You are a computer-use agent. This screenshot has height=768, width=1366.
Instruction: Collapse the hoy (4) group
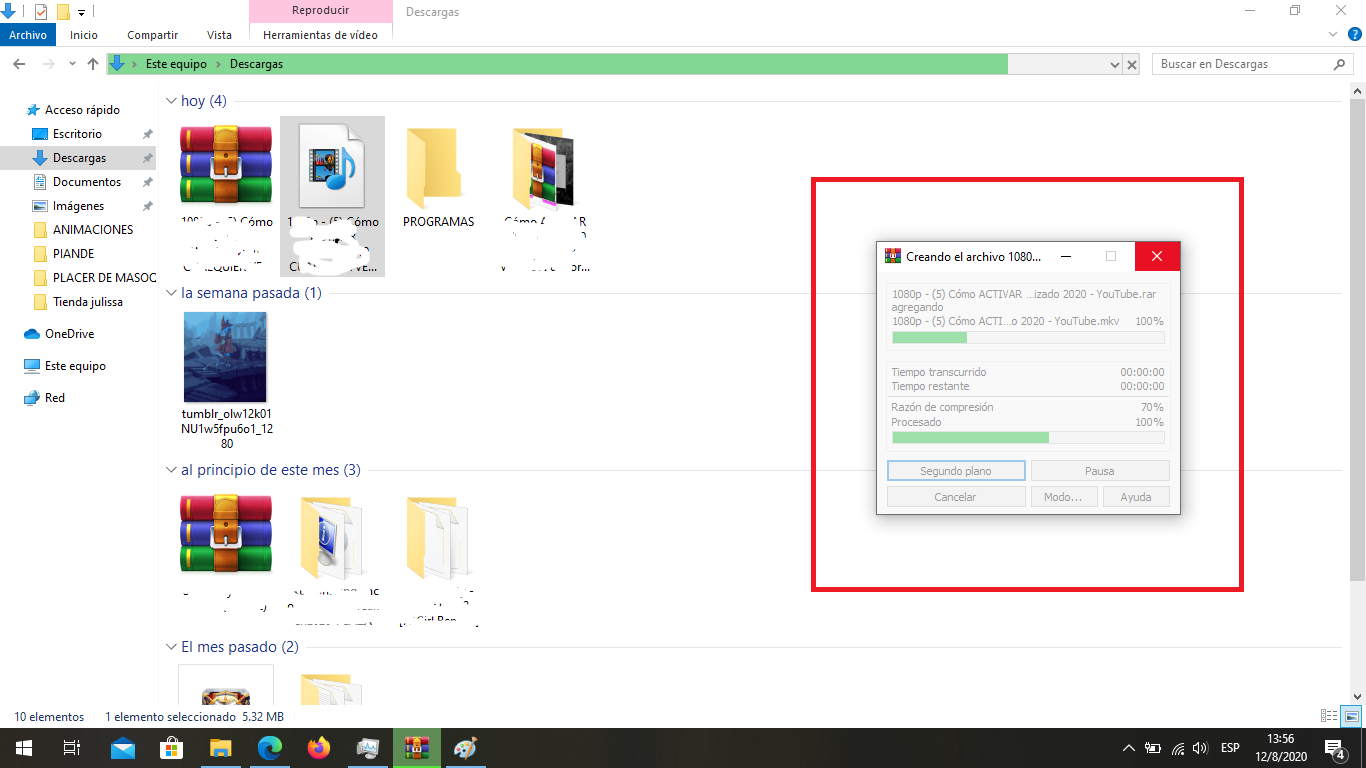(x=171, y=101)
